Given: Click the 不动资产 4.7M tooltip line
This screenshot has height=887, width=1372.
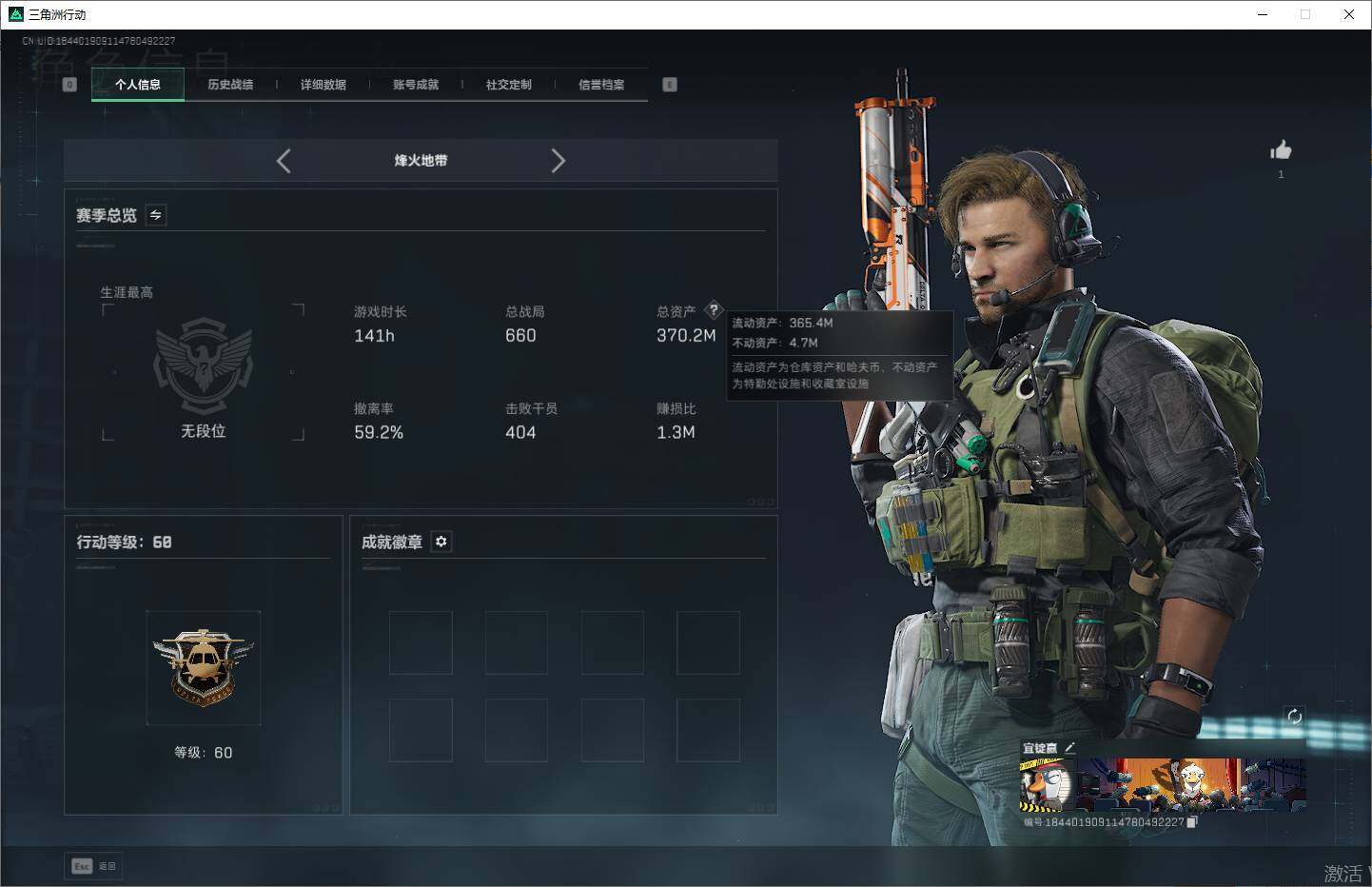Looking at the screenshot, I should [x=774, y=343].
